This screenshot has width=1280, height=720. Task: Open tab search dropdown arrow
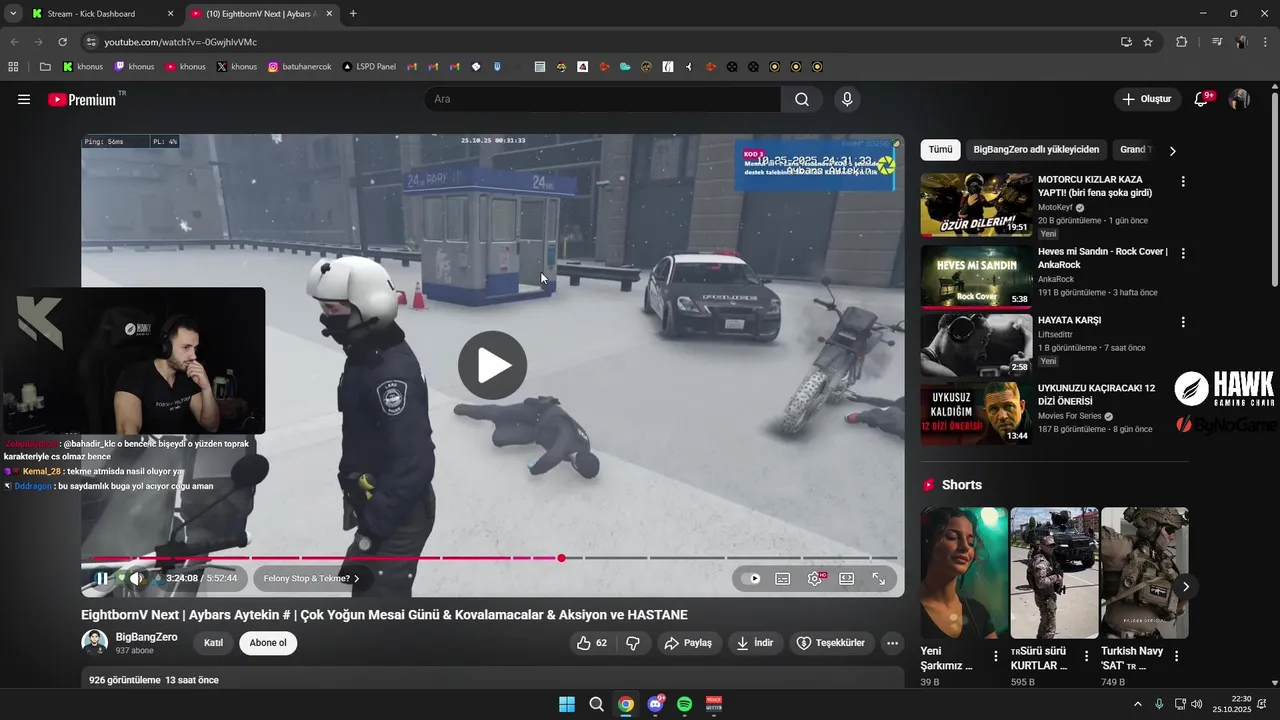tap(13, 14)
